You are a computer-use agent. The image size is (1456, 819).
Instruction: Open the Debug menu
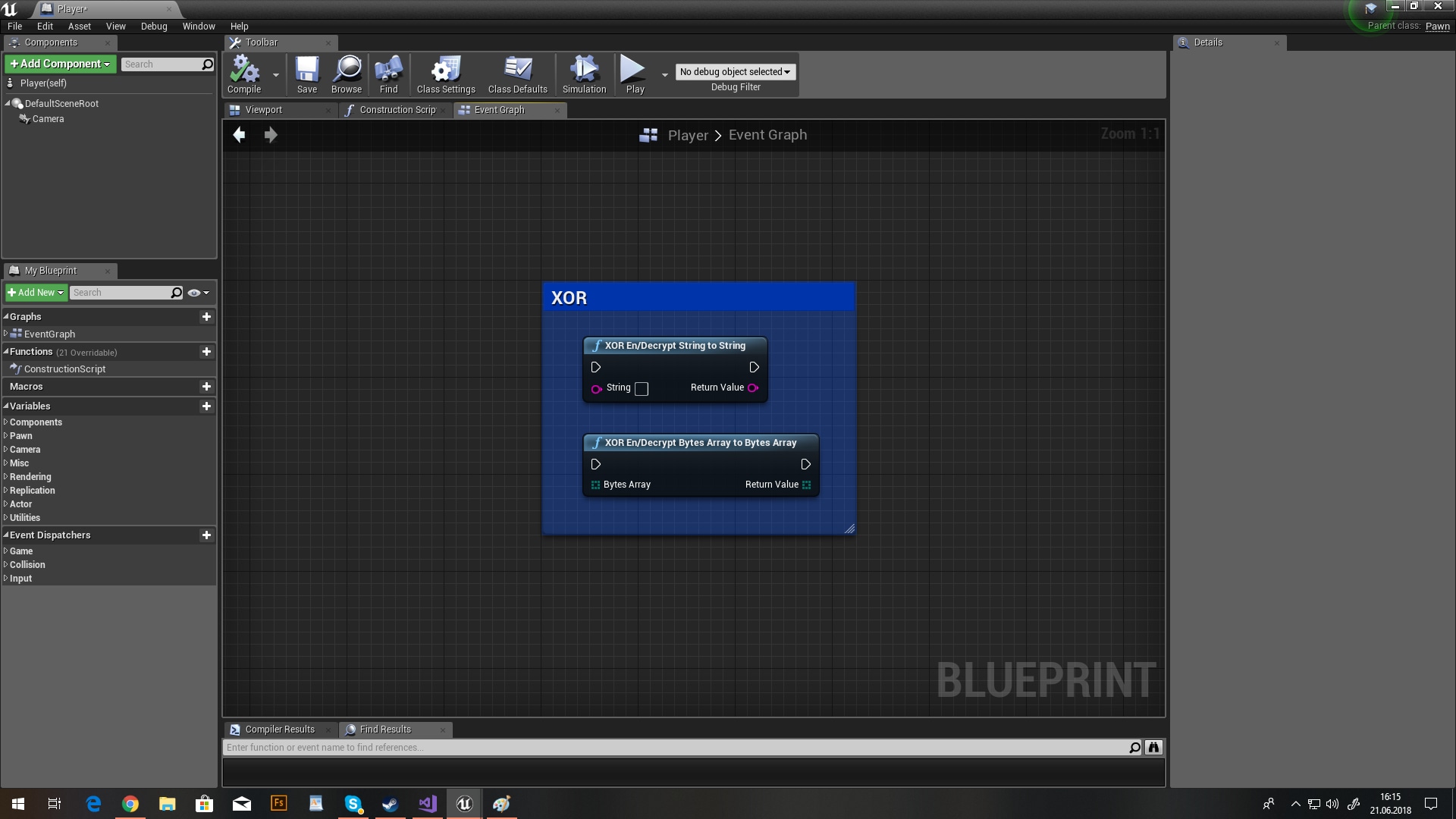(153, 26)
